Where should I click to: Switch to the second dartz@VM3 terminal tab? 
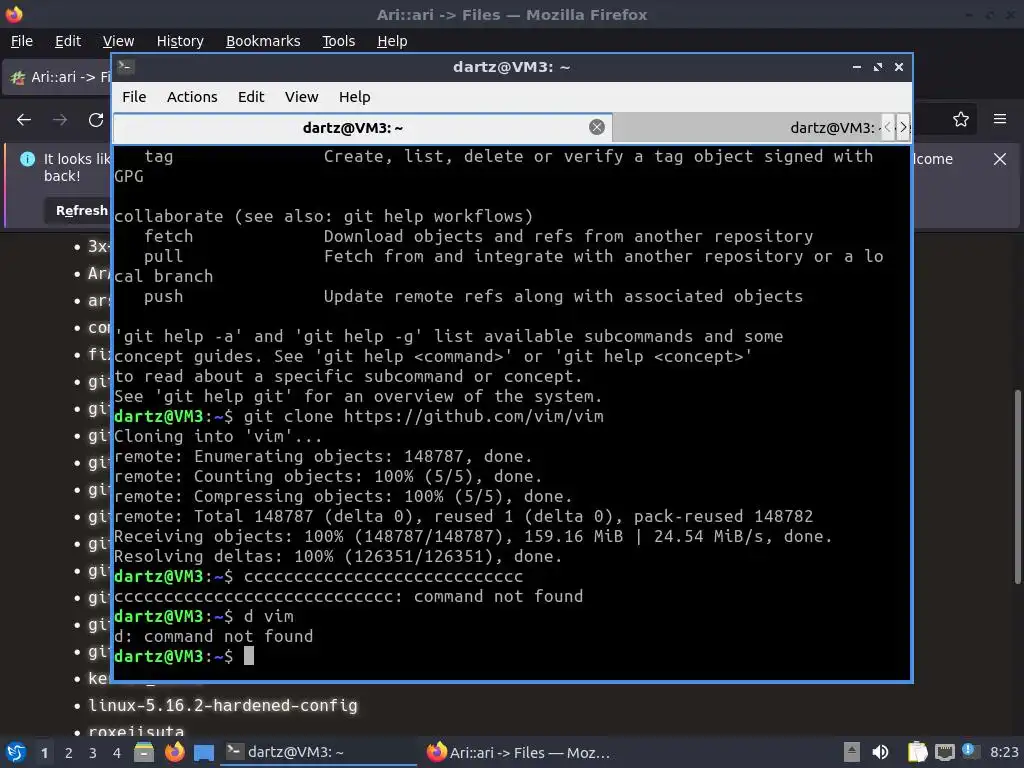click(748, 127)
